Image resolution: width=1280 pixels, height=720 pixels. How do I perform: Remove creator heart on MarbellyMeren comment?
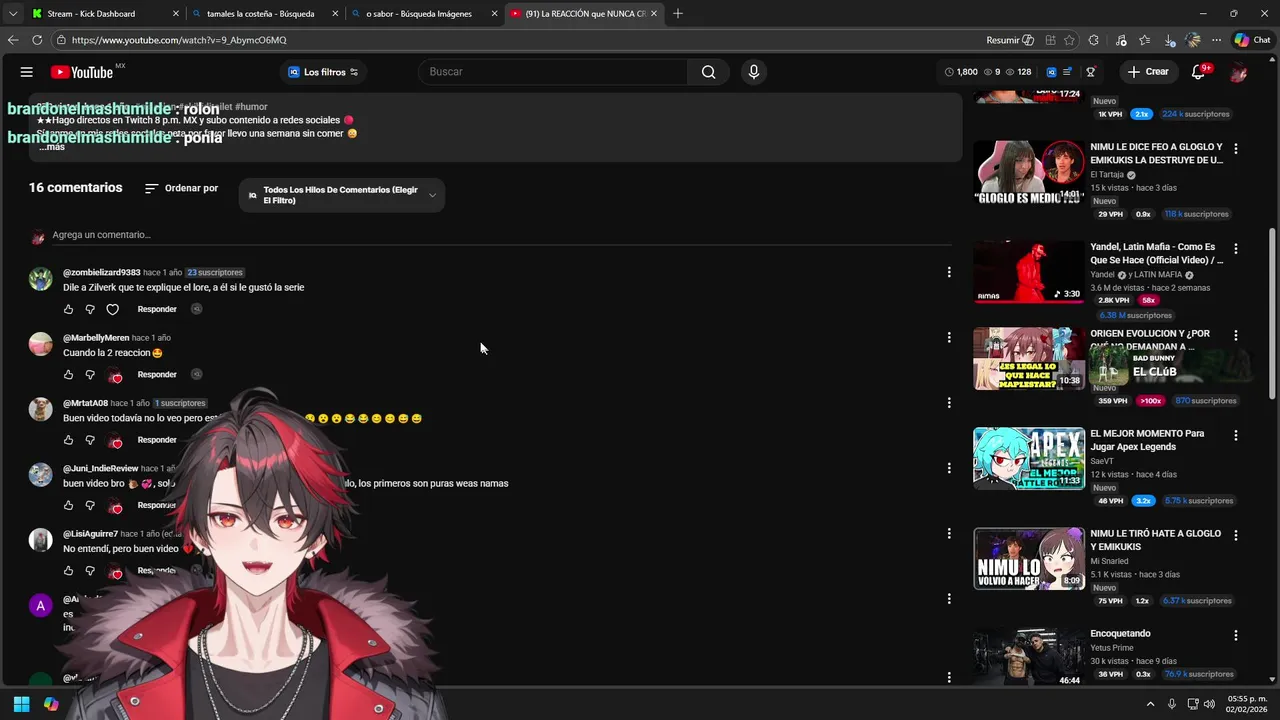116,376
